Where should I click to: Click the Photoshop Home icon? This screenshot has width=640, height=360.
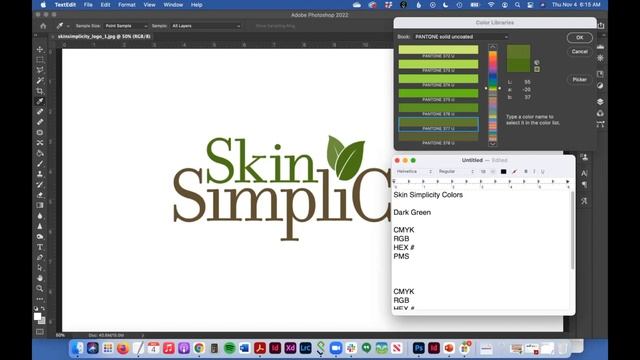(x=43, y=26)
